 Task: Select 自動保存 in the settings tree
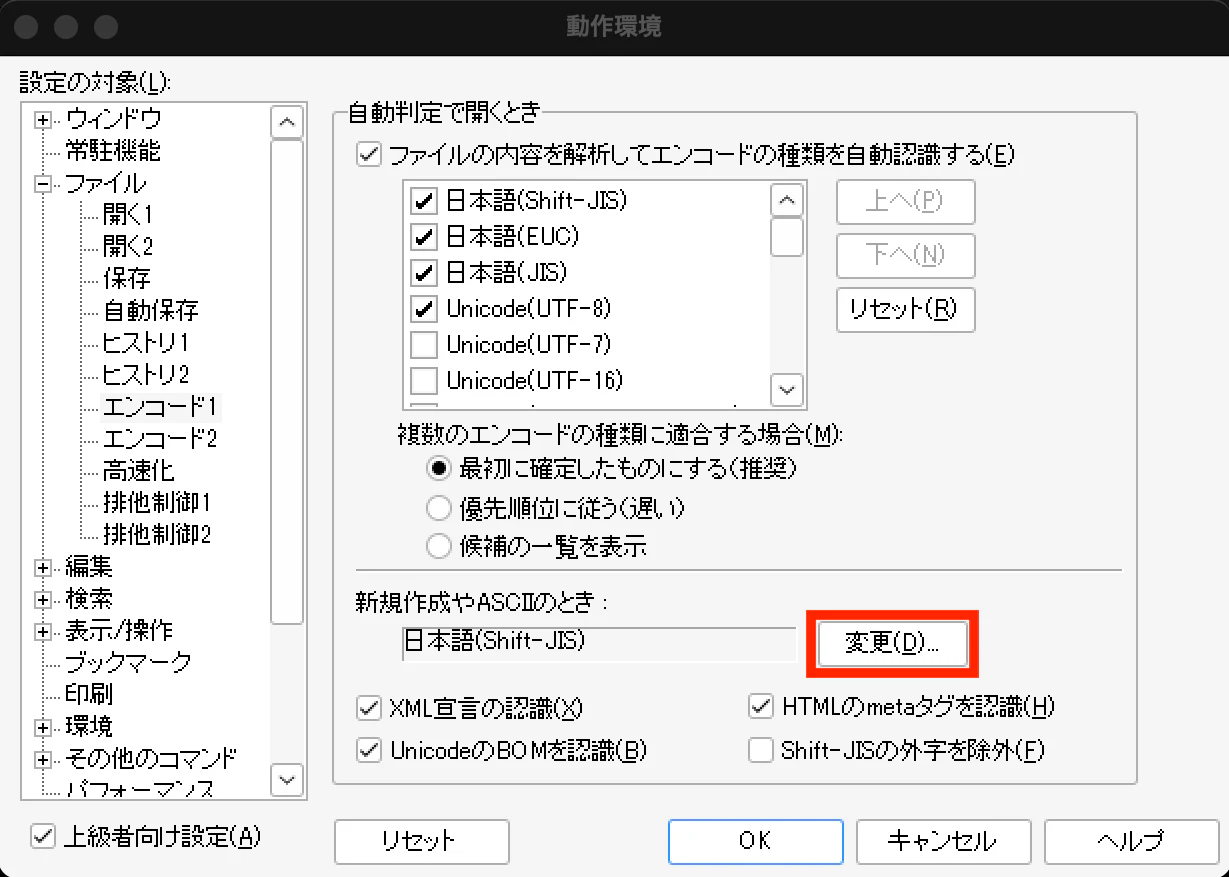click(x=151, y=311)
